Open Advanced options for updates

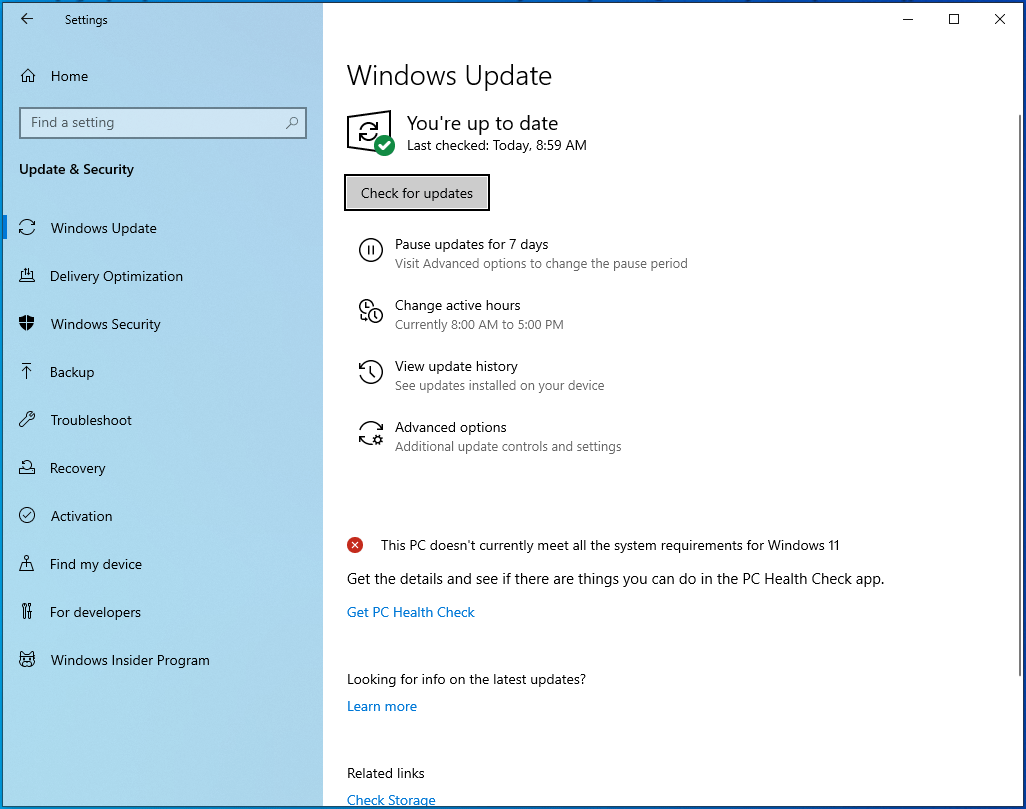pos(450,427)
